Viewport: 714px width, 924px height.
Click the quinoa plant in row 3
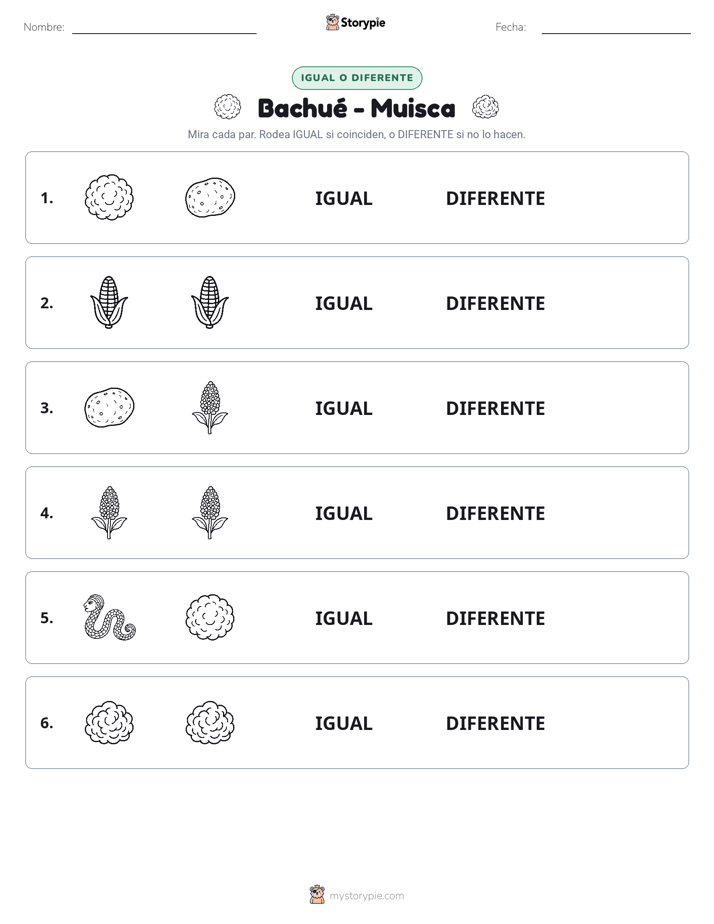tap(210, 407)
